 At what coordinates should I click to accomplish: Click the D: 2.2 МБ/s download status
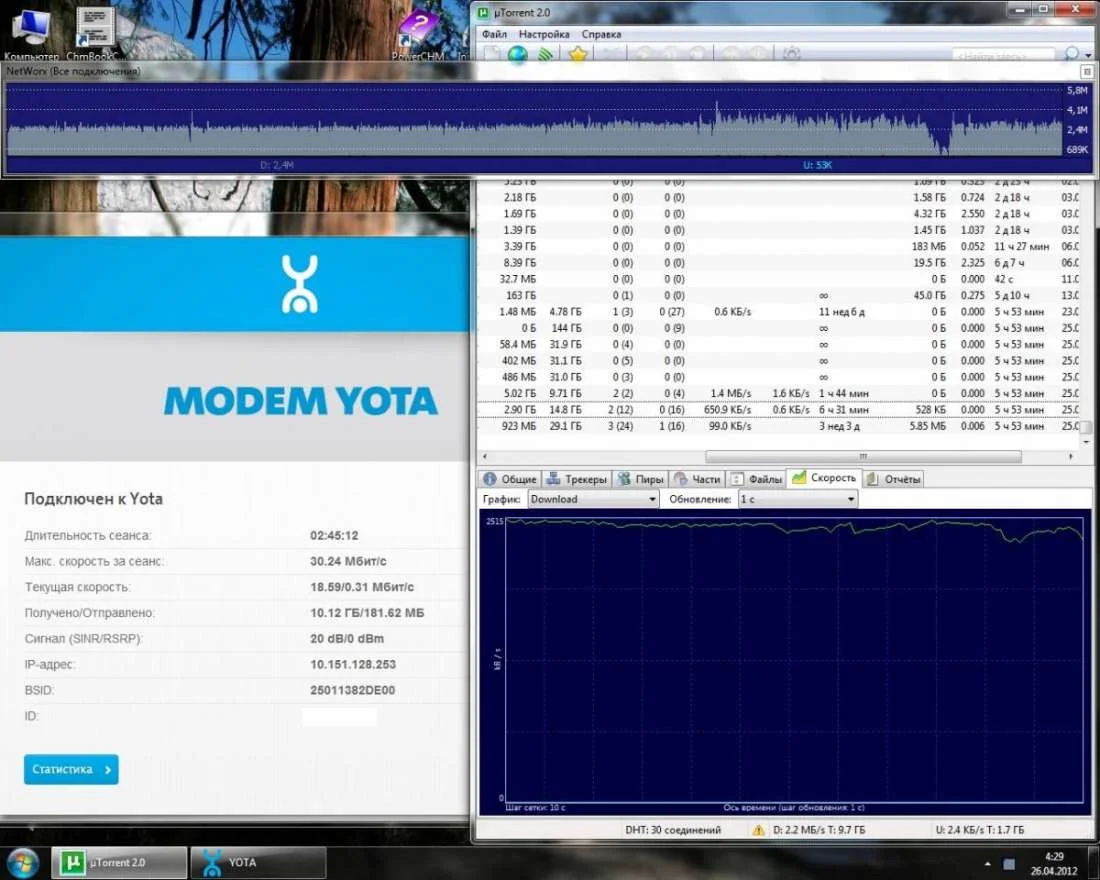819,830
